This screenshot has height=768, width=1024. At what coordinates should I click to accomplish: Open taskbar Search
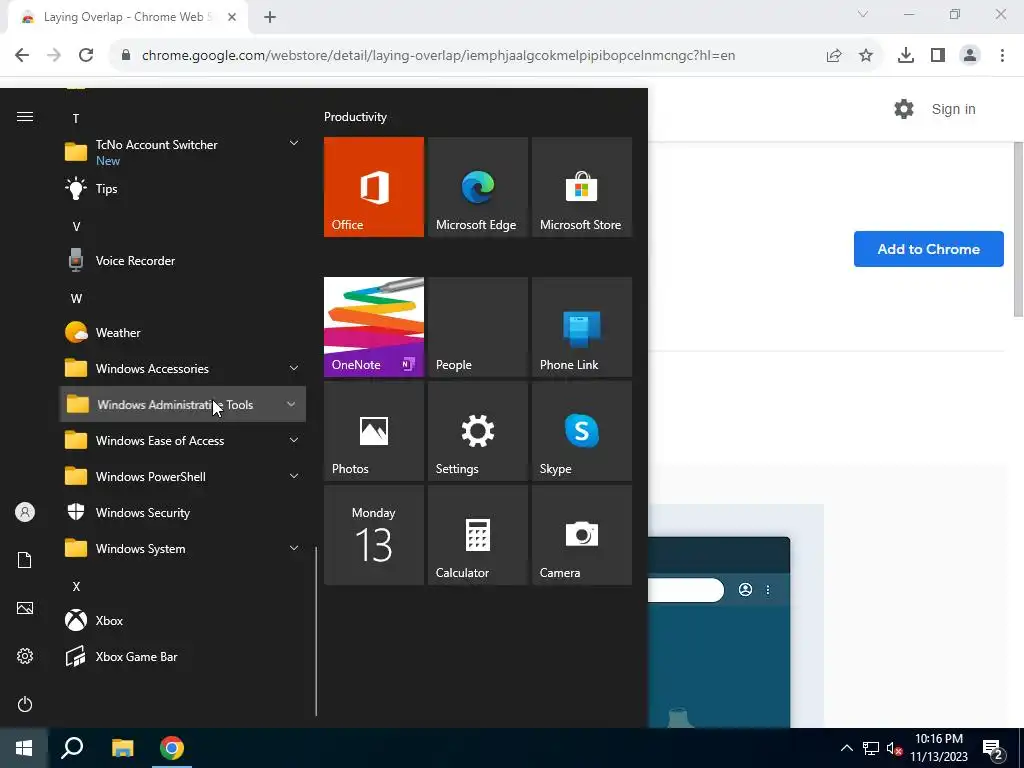72,748
